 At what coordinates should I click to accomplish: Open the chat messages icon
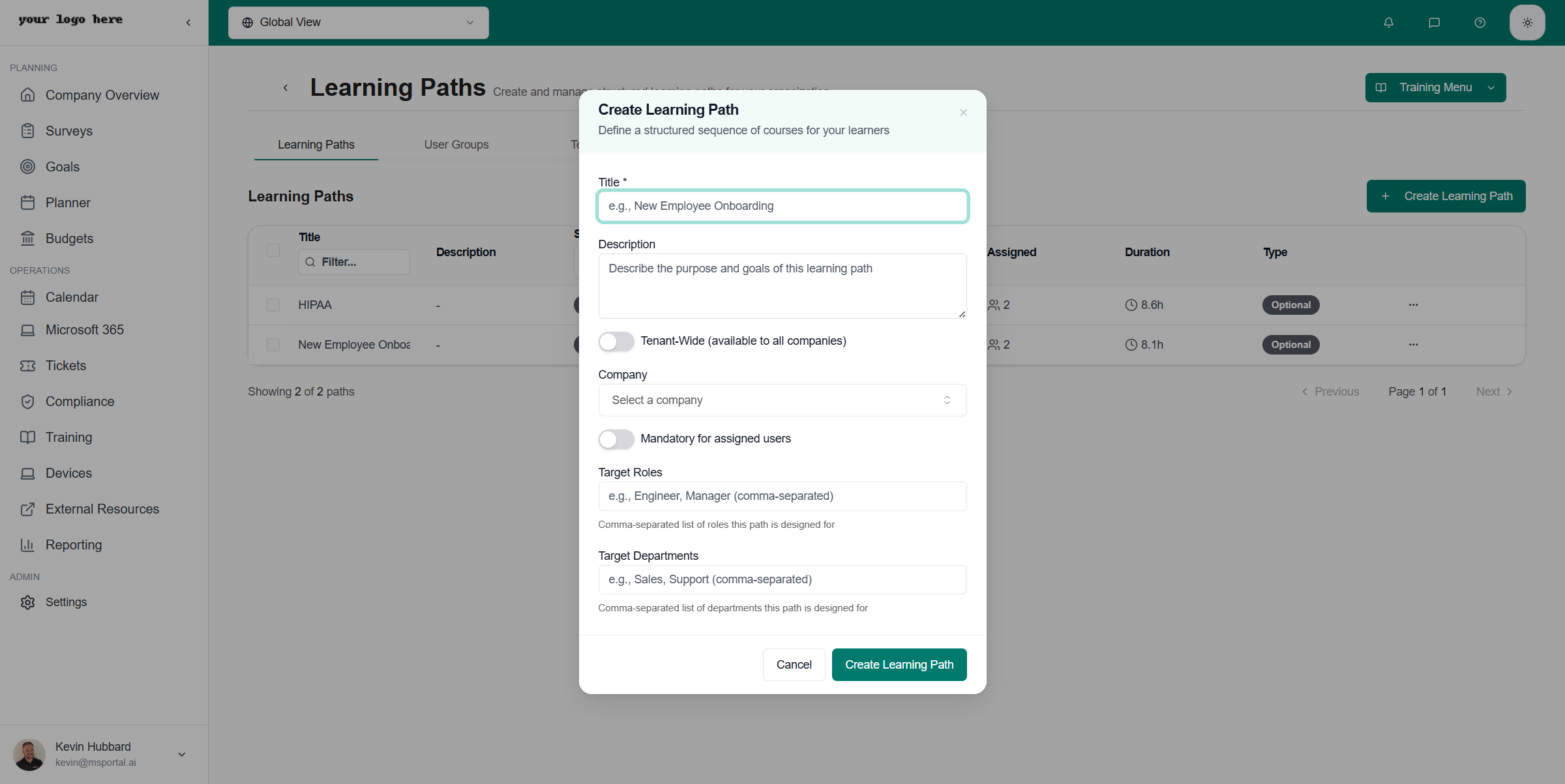tap(1434, 22)
